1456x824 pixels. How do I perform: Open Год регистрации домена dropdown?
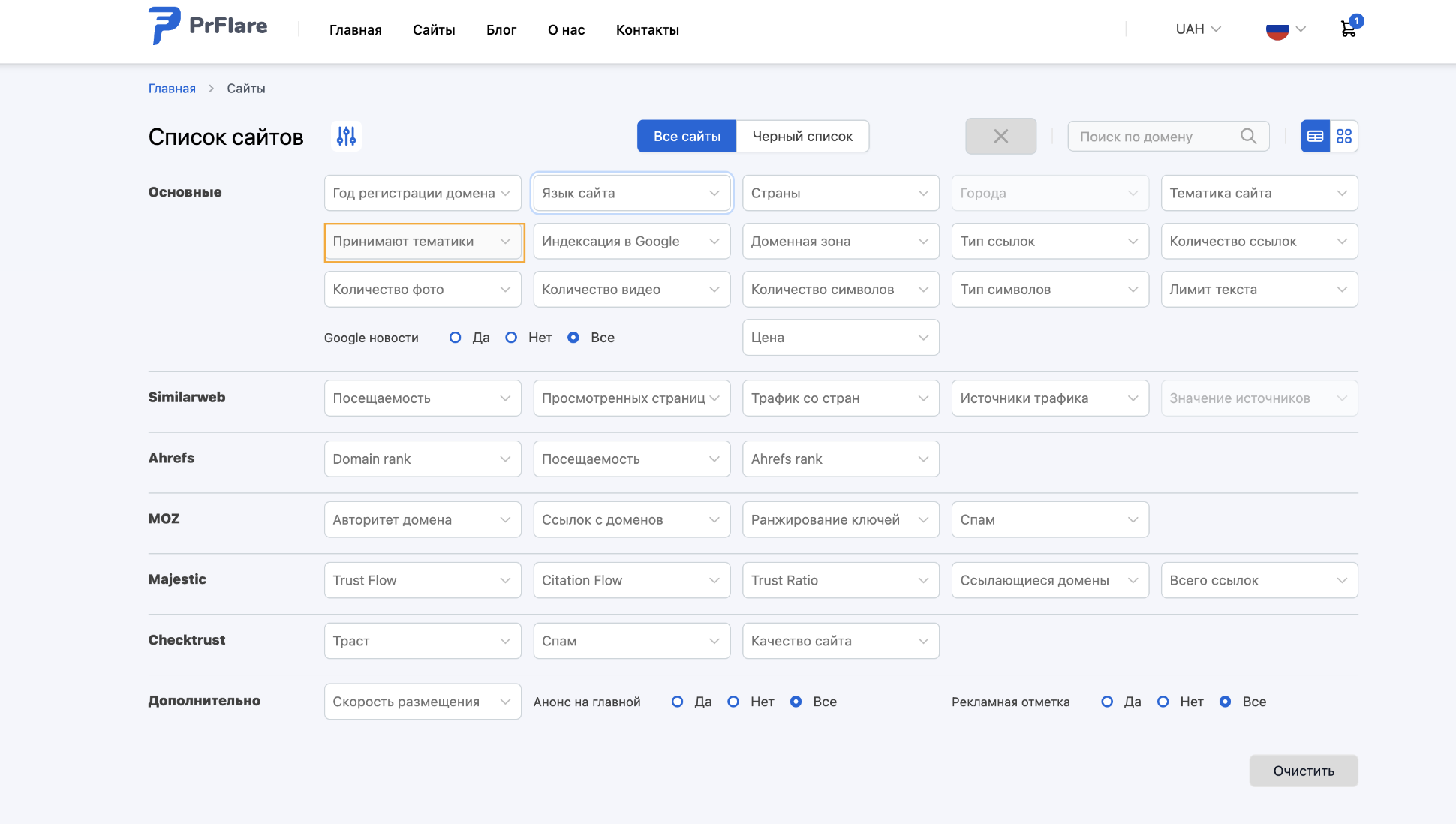point(423,193)
